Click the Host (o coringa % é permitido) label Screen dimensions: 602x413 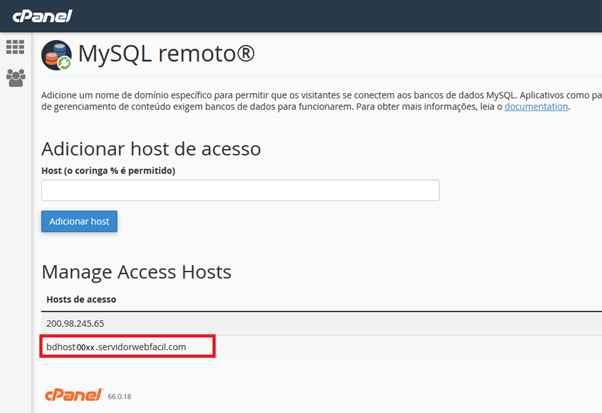tap(108, 171)
